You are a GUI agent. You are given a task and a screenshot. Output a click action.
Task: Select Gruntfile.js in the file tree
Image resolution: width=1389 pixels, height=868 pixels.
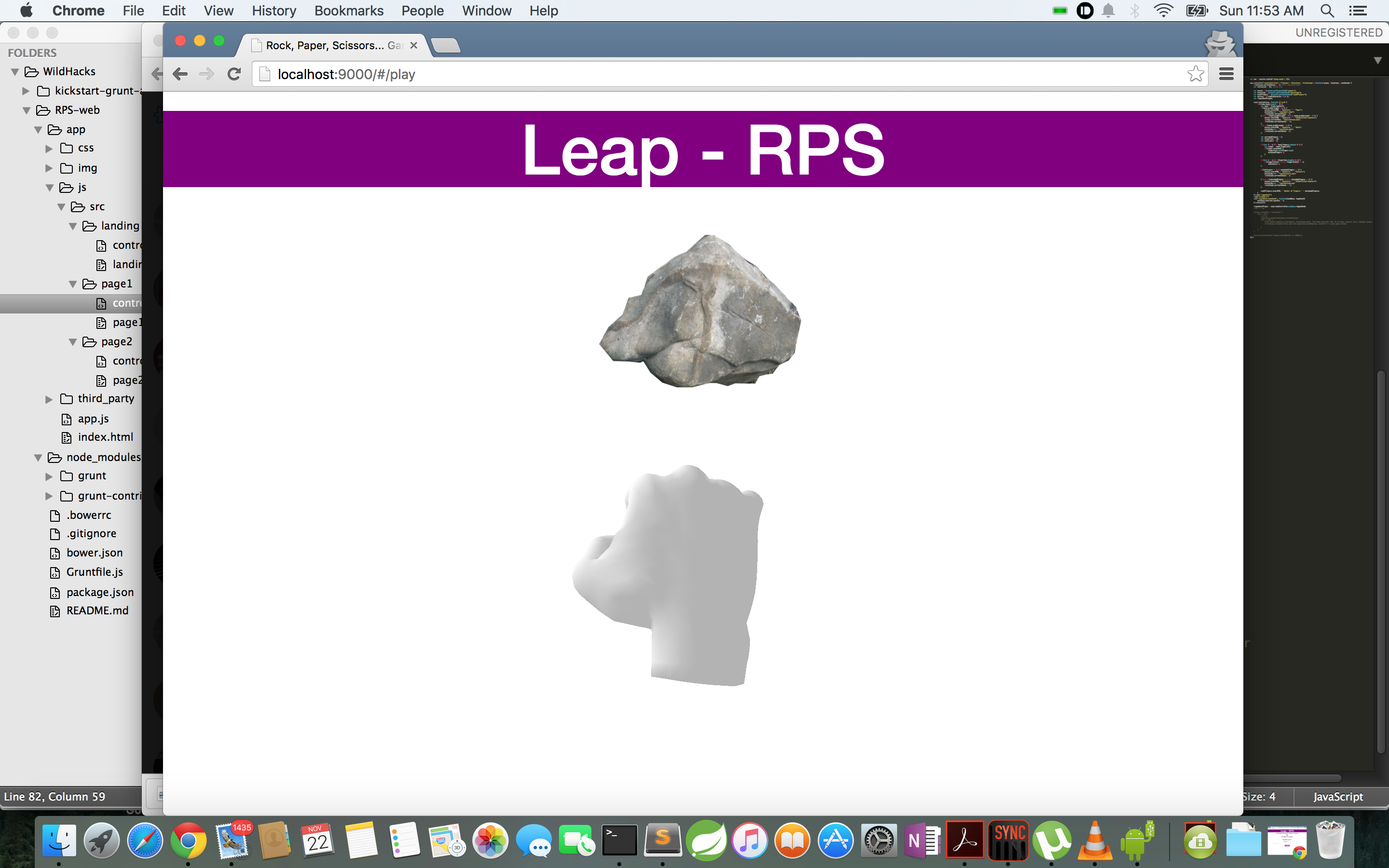coord(94,572)
